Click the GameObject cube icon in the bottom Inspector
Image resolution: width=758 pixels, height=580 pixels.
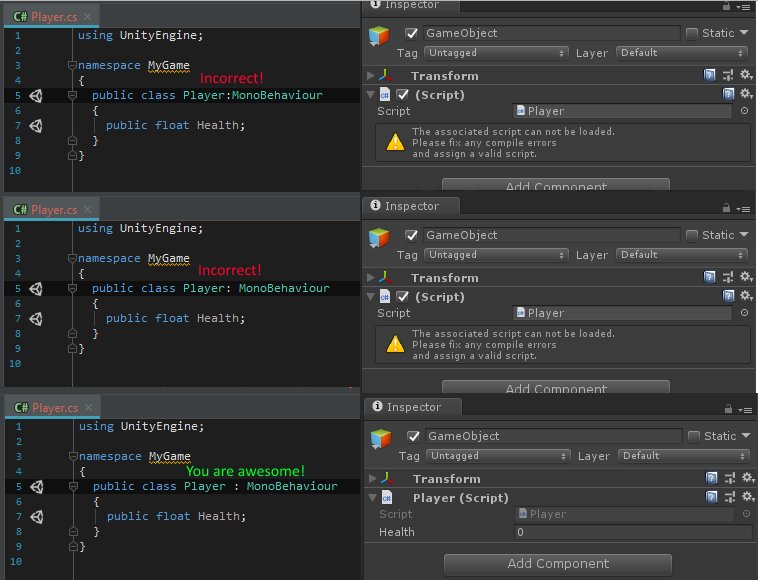pyautogui.click(x=381, y=439)
